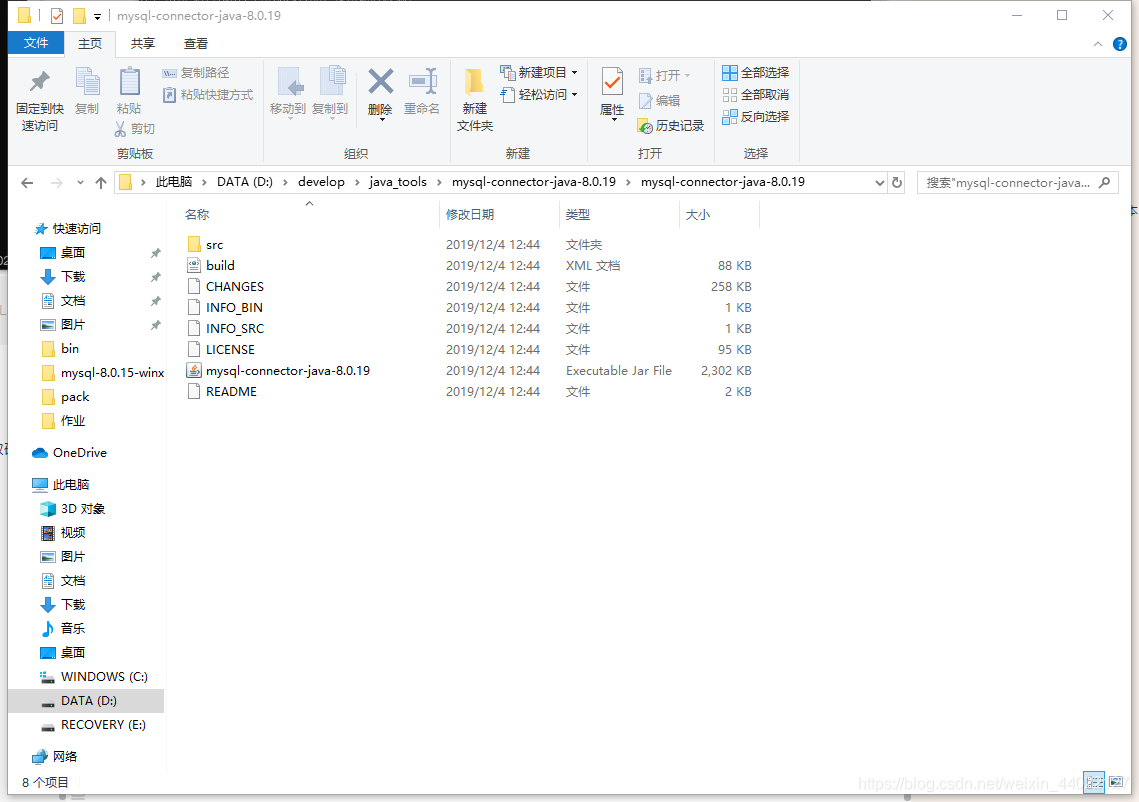Open the File (文件) tab
Screen dimensions: 1139x802
(36, 44)
